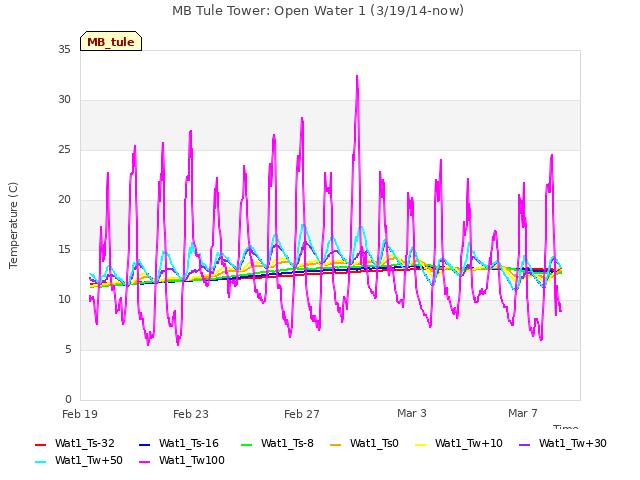Toggle the Wat1_Ts-8 series legend label
Image resolution: width=640 pixels, height=480 pixels.
tap(287, 444)
